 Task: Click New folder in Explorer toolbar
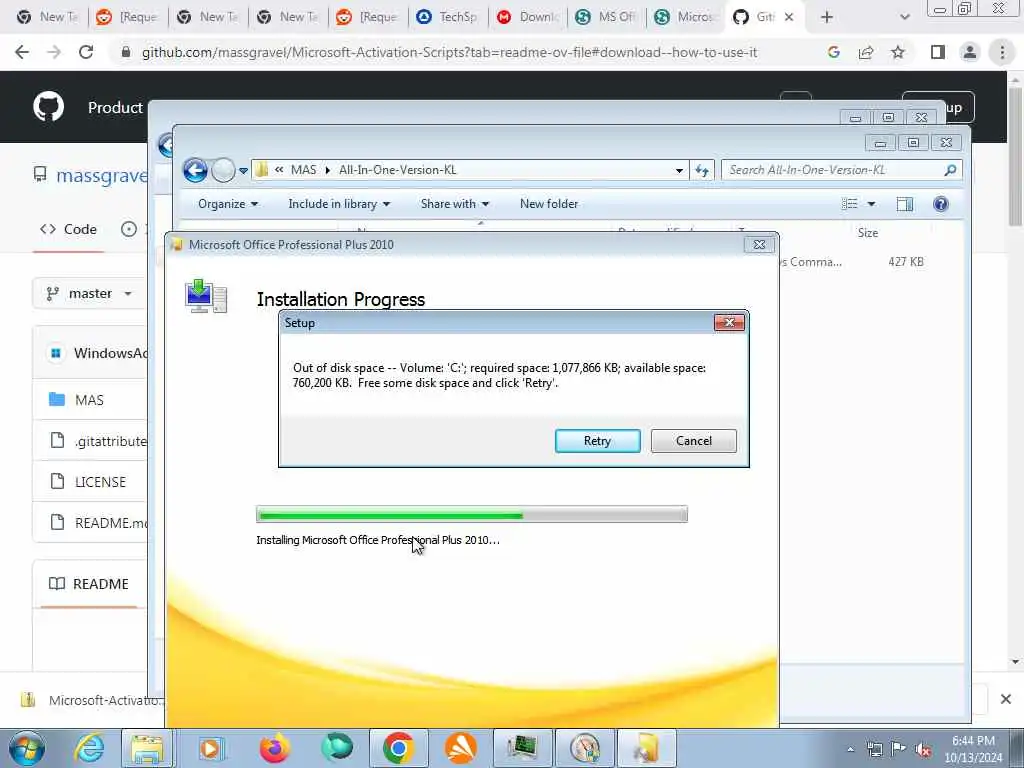coord(549,204)
